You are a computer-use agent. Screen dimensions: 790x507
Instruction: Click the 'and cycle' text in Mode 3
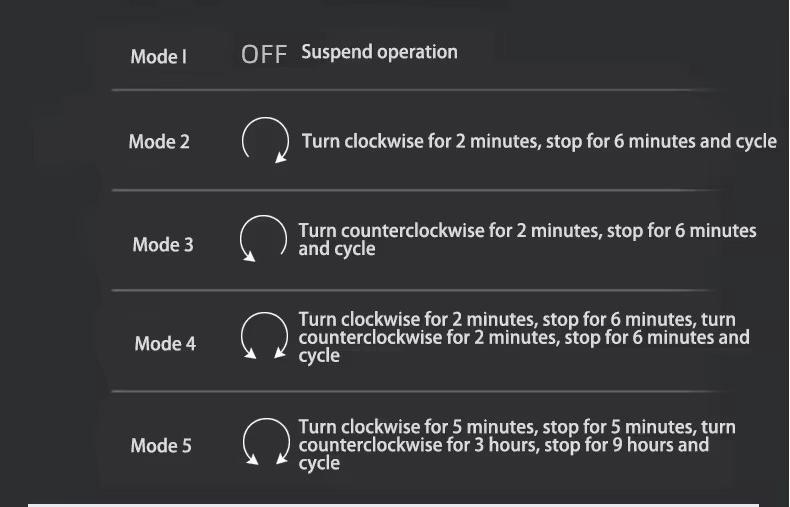(x=337, y=249)
